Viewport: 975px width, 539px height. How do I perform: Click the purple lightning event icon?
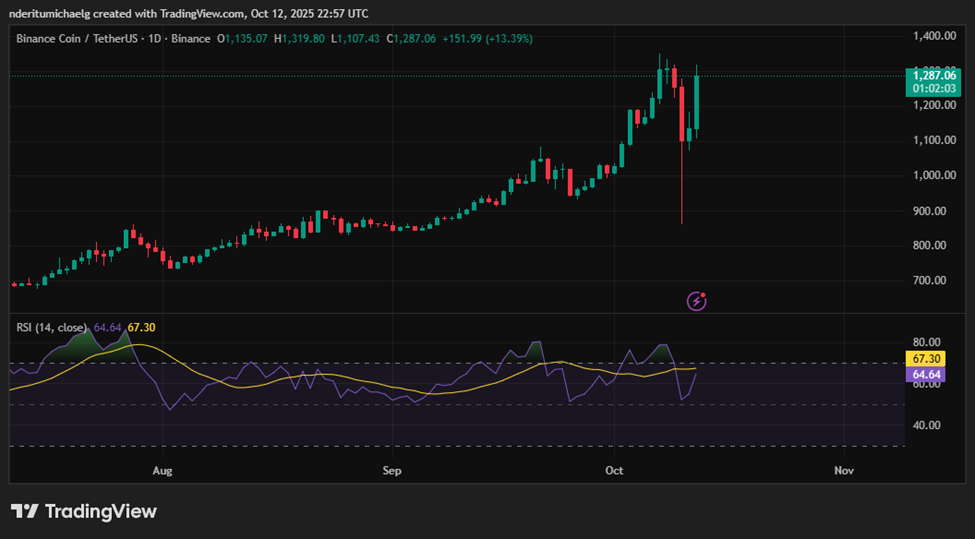tap(697, 300)
